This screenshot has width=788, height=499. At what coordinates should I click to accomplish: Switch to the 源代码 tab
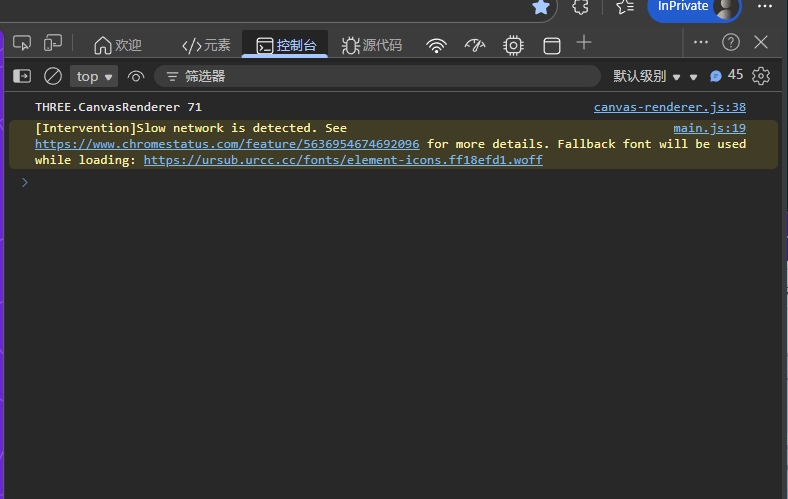tap(372, 45)
